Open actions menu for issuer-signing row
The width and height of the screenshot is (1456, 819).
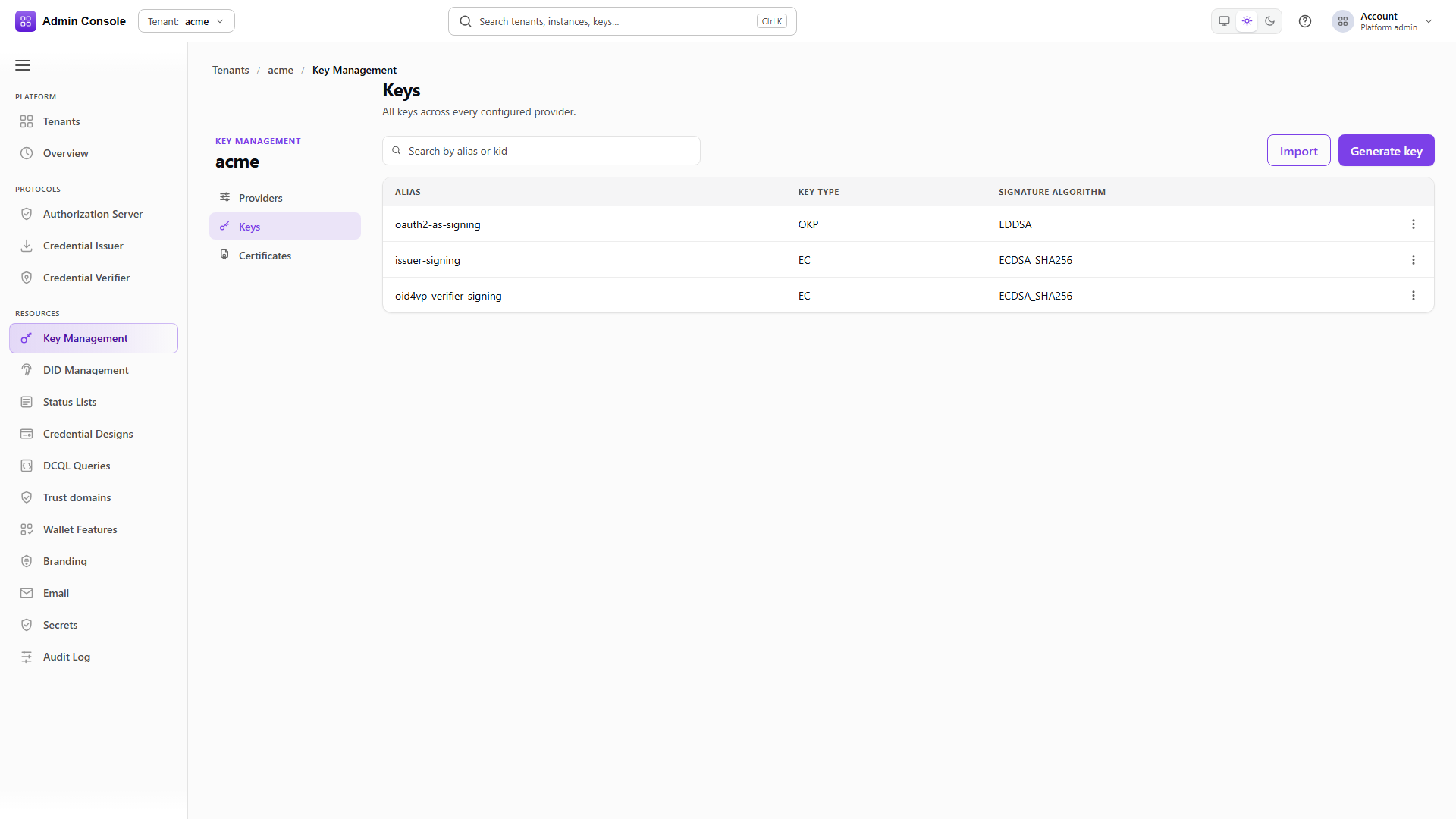coord(1414,260)
